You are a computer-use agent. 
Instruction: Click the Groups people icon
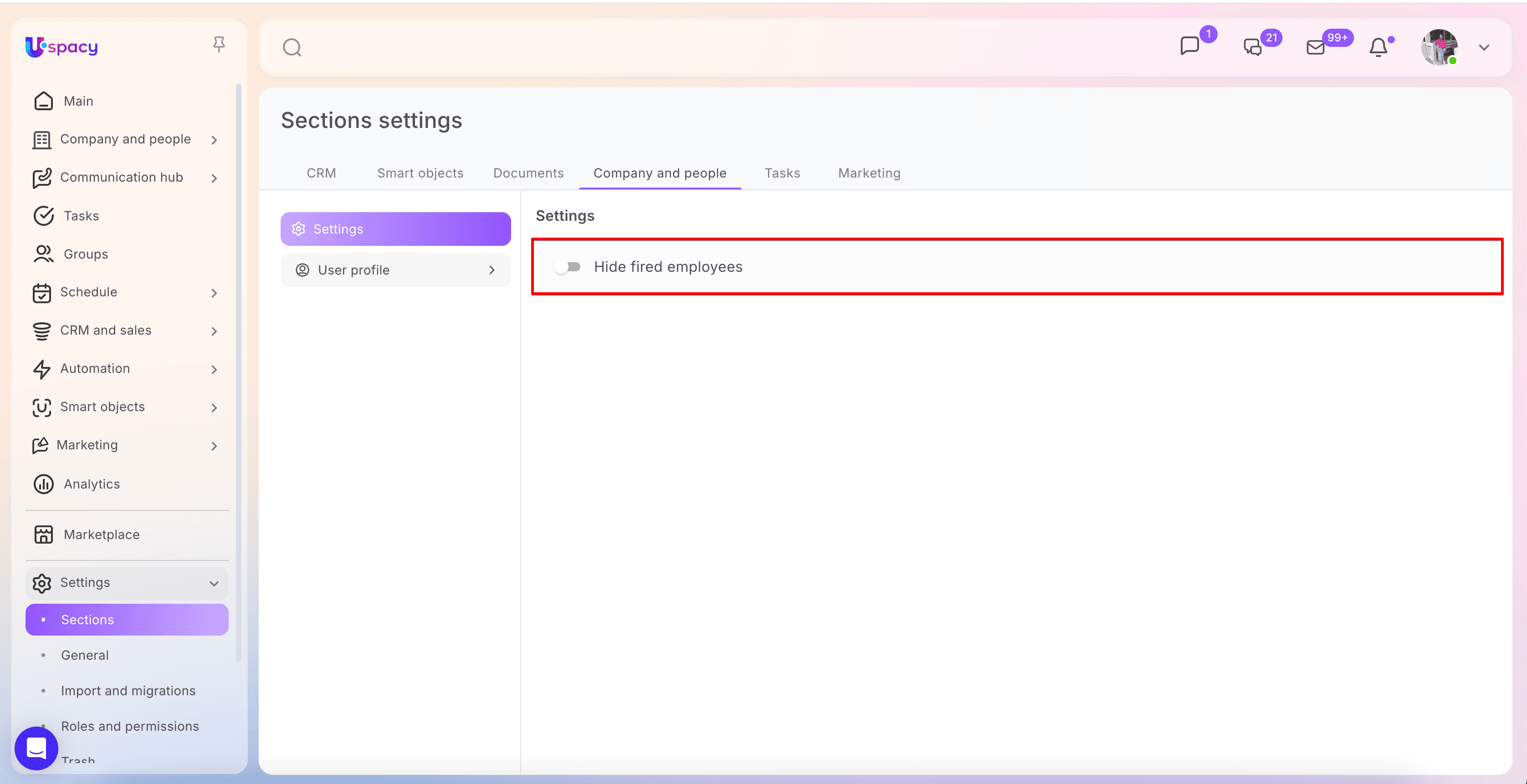[x=43, y=254]
